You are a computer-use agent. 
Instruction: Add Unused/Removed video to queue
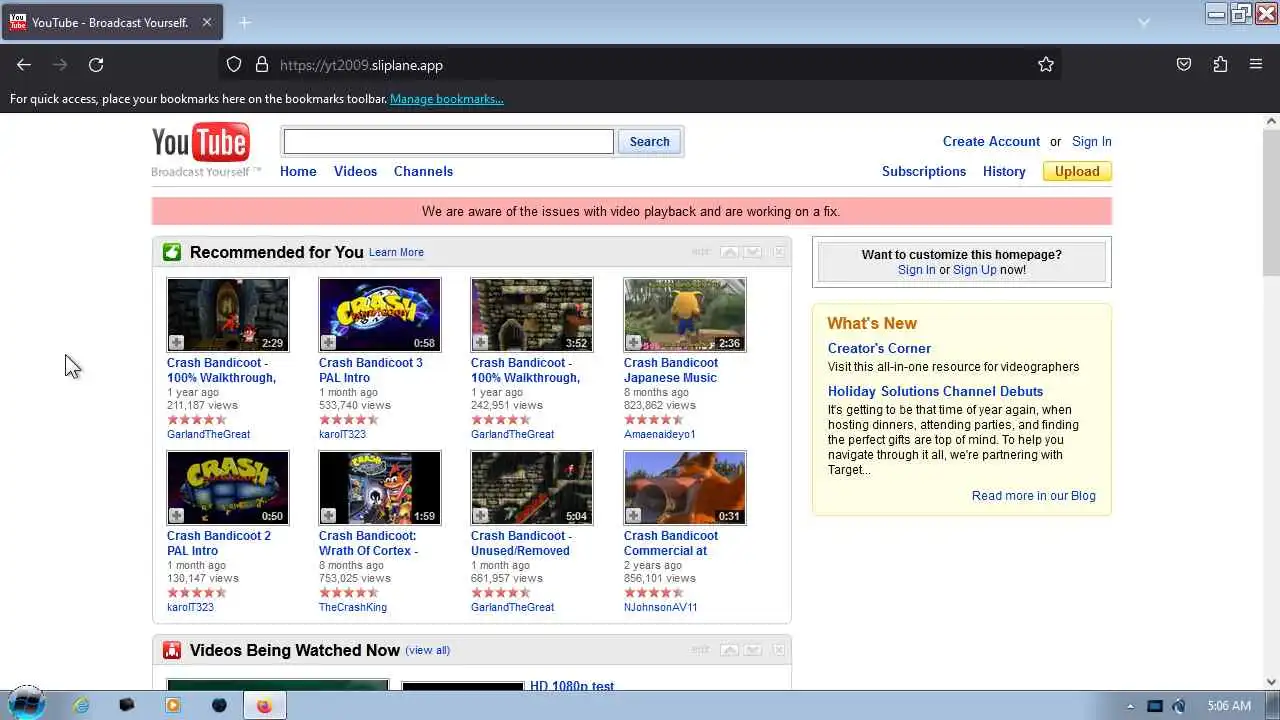pyautogui.click(x=480, y=516)
